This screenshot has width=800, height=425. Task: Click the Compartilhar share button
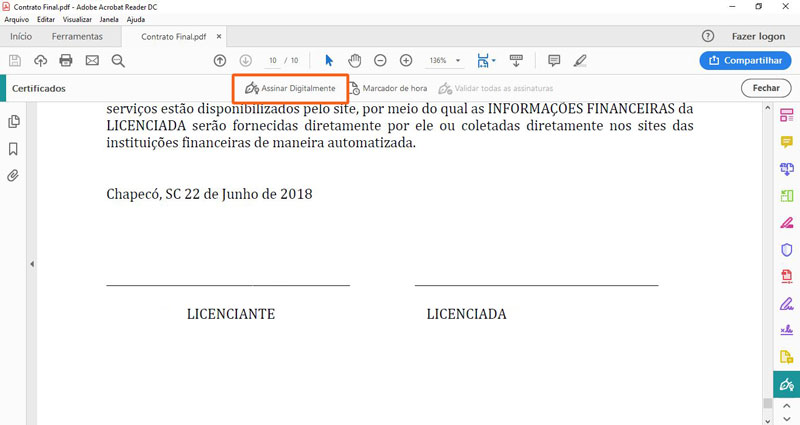coord(745,61)
